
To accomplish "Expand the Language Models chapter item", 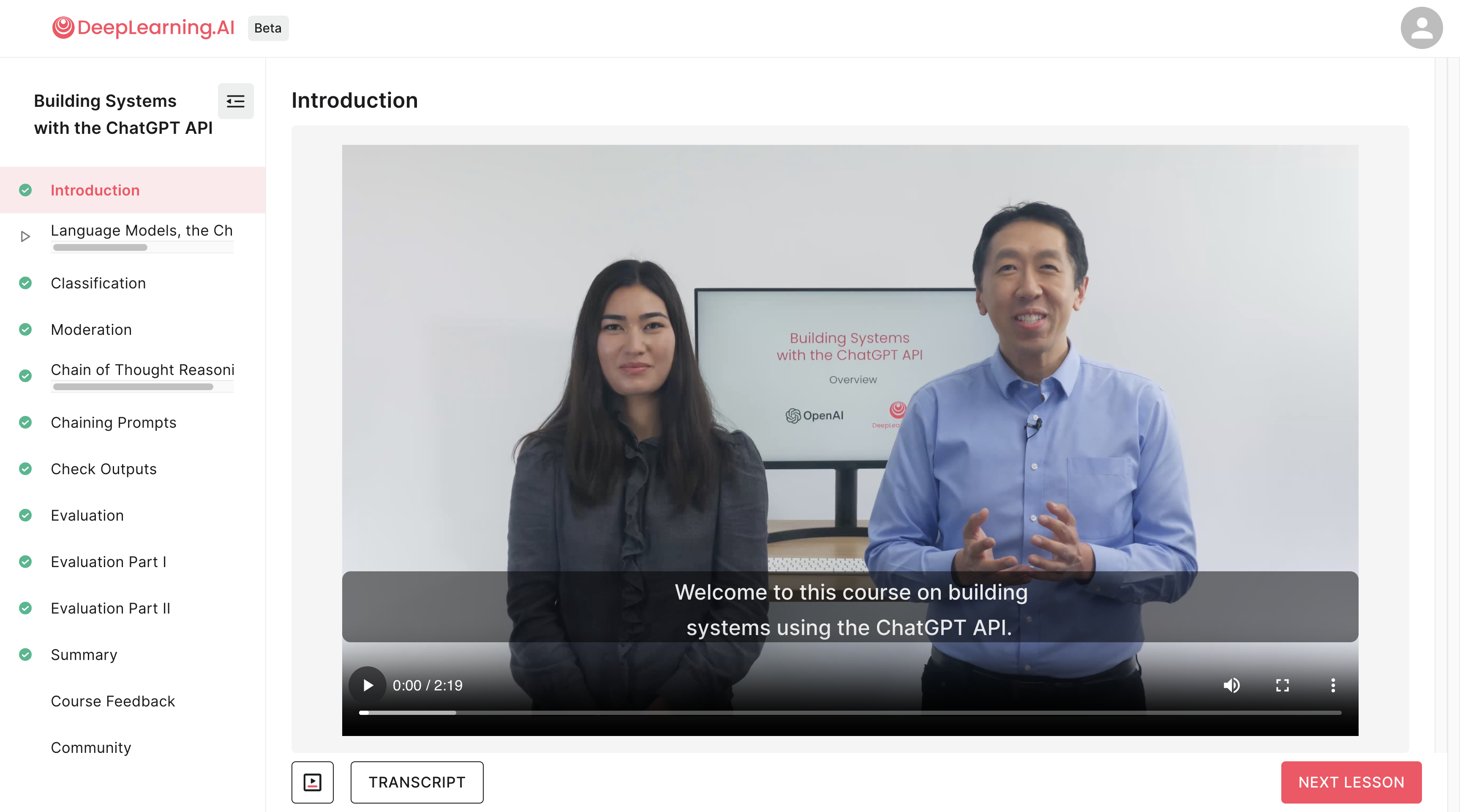I will (25, 235).
